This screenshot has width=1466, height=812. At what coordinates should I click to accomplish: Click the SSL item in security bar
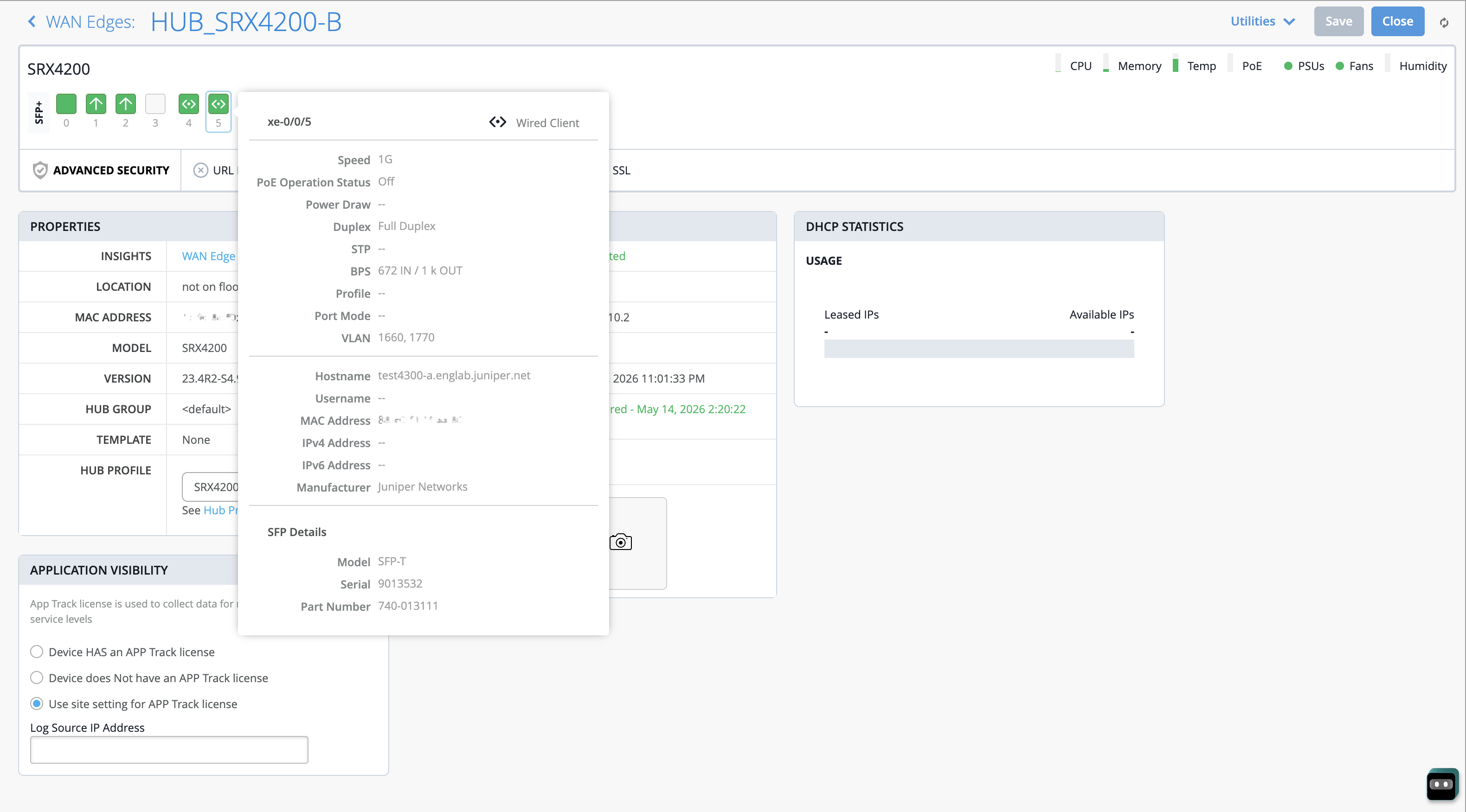pos(622,170)
